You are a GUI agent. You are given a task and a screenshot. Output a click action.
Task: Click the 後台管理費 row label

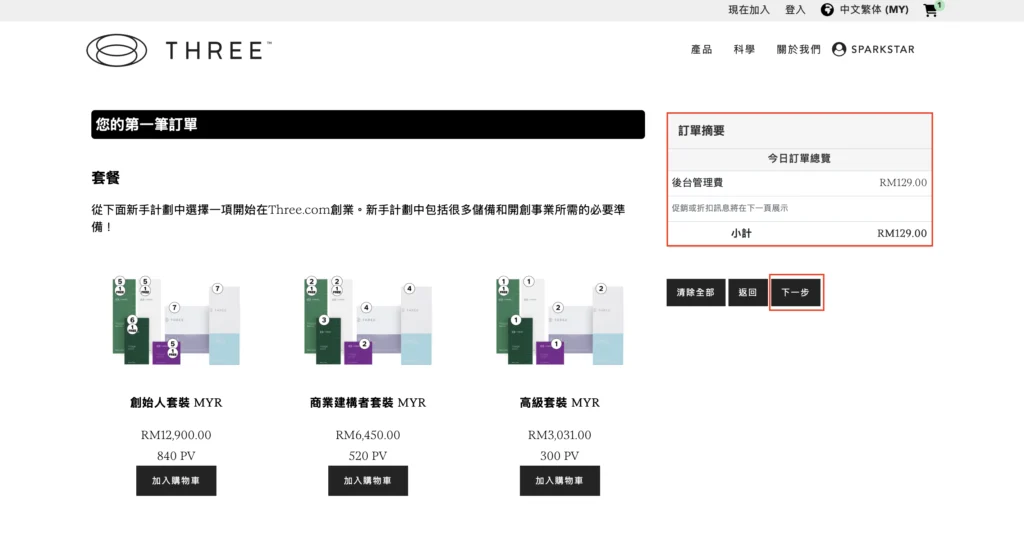point(697,183)
